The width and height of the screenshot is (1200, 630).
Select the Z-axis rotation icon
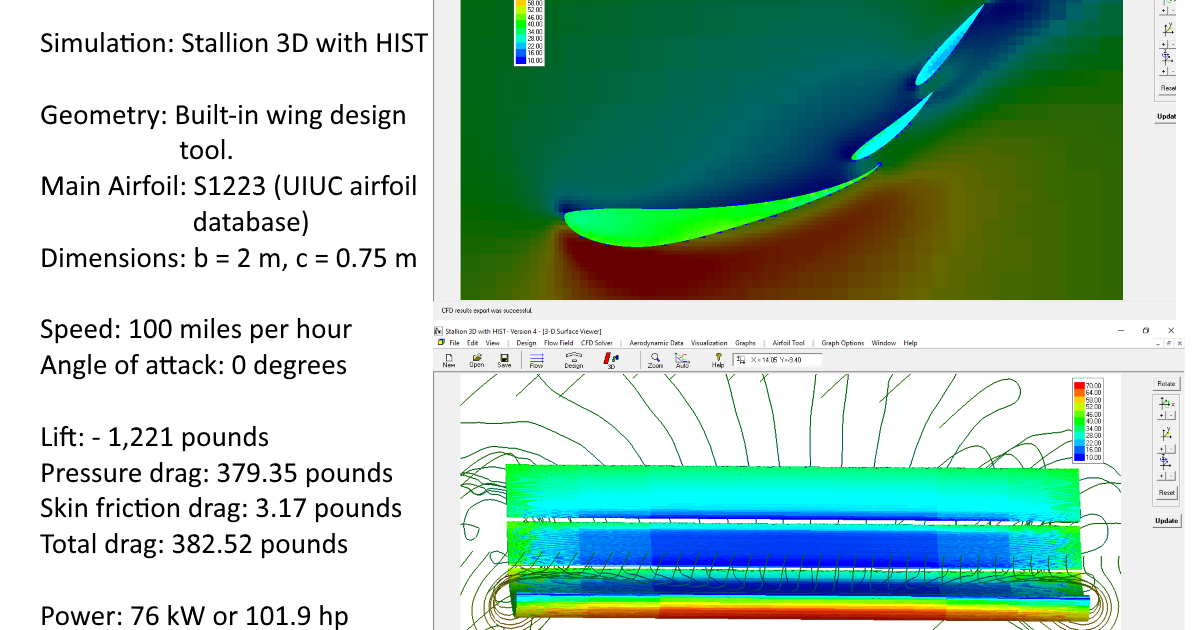[x=1164, y=464]
